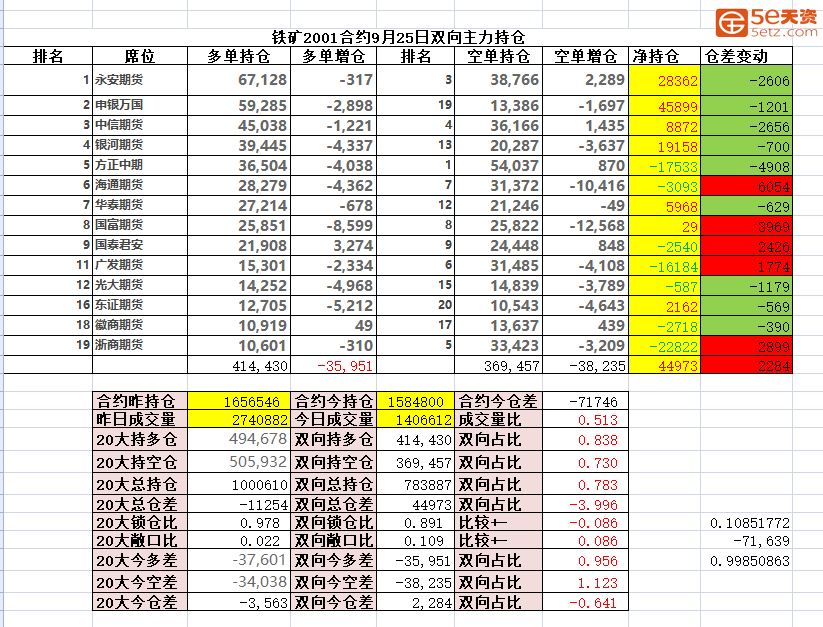The width and height of the screenshot is (823, 627).
Task: Select the 多单持仓 column header
Action: point(238,56)
